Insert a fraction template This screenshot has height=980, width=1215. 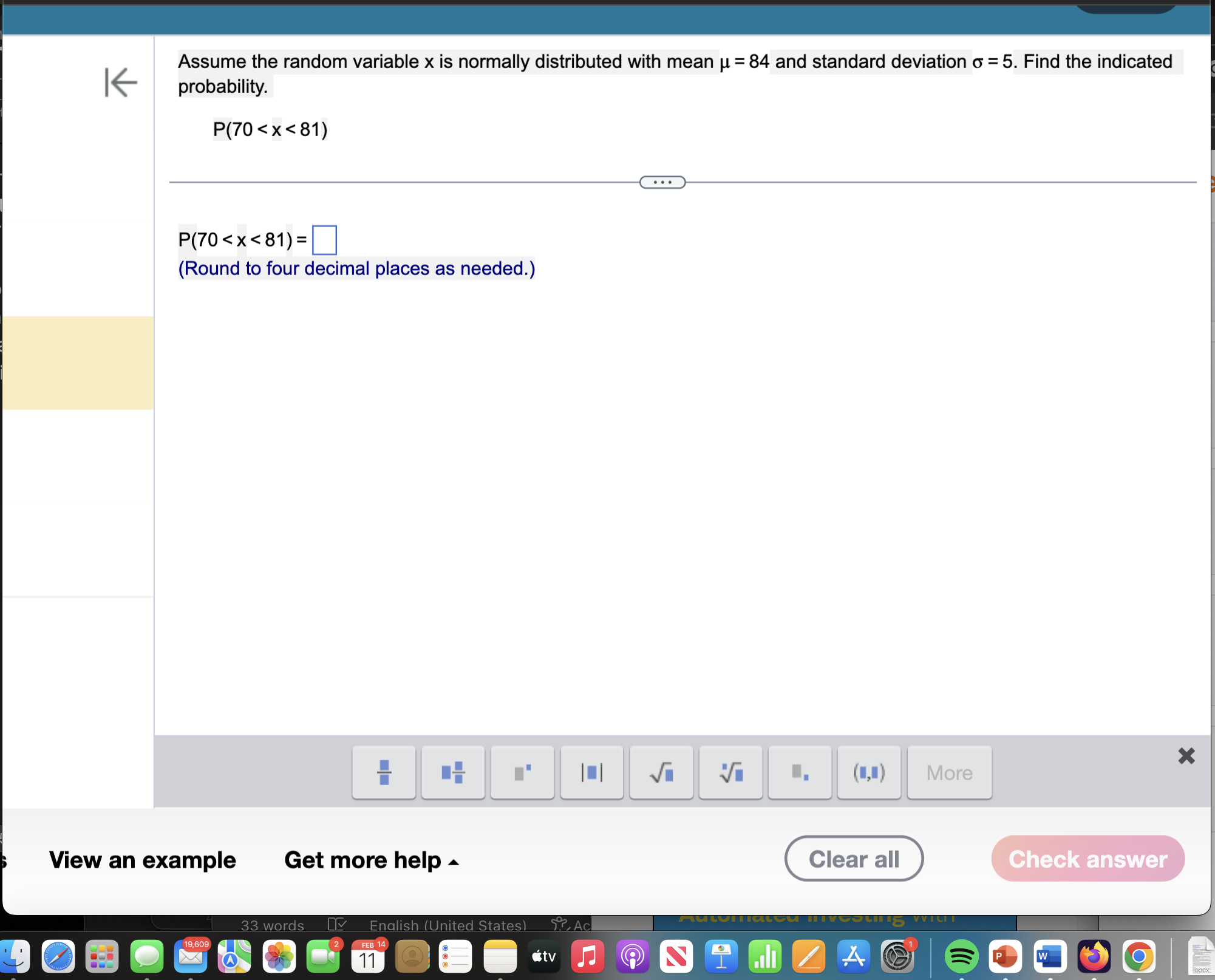coord(384,772)
